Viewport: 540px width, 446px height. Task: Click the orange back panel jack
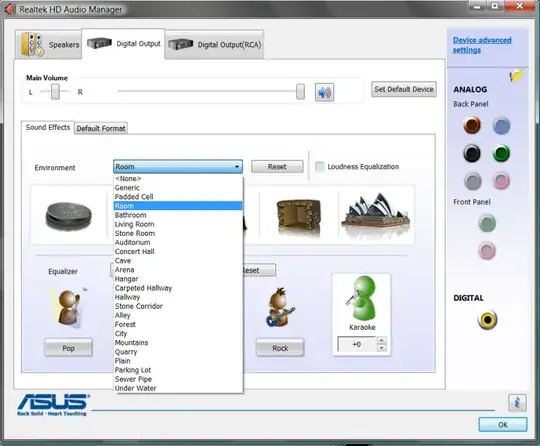[471, 125]
